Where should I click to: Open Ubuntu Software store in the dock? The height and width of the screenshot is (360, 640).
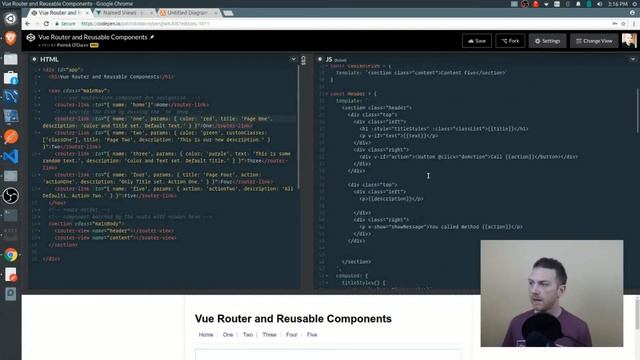(x=11, y=78)
